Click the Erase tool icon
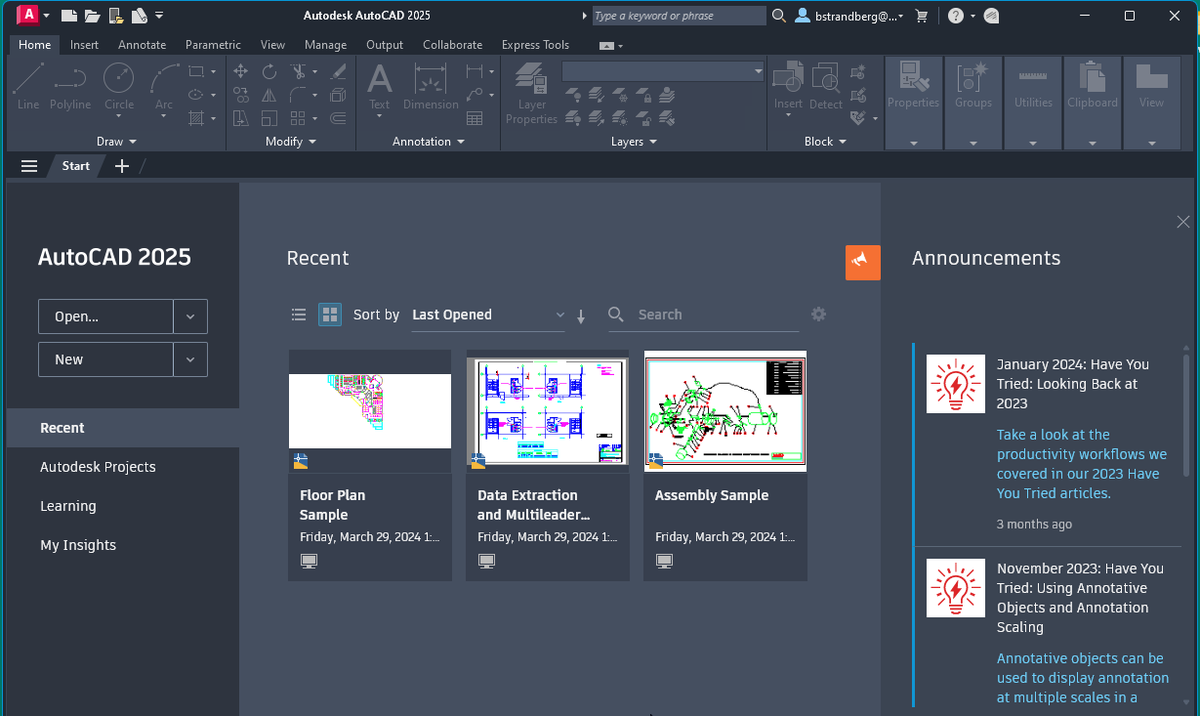 pos(339,71)
